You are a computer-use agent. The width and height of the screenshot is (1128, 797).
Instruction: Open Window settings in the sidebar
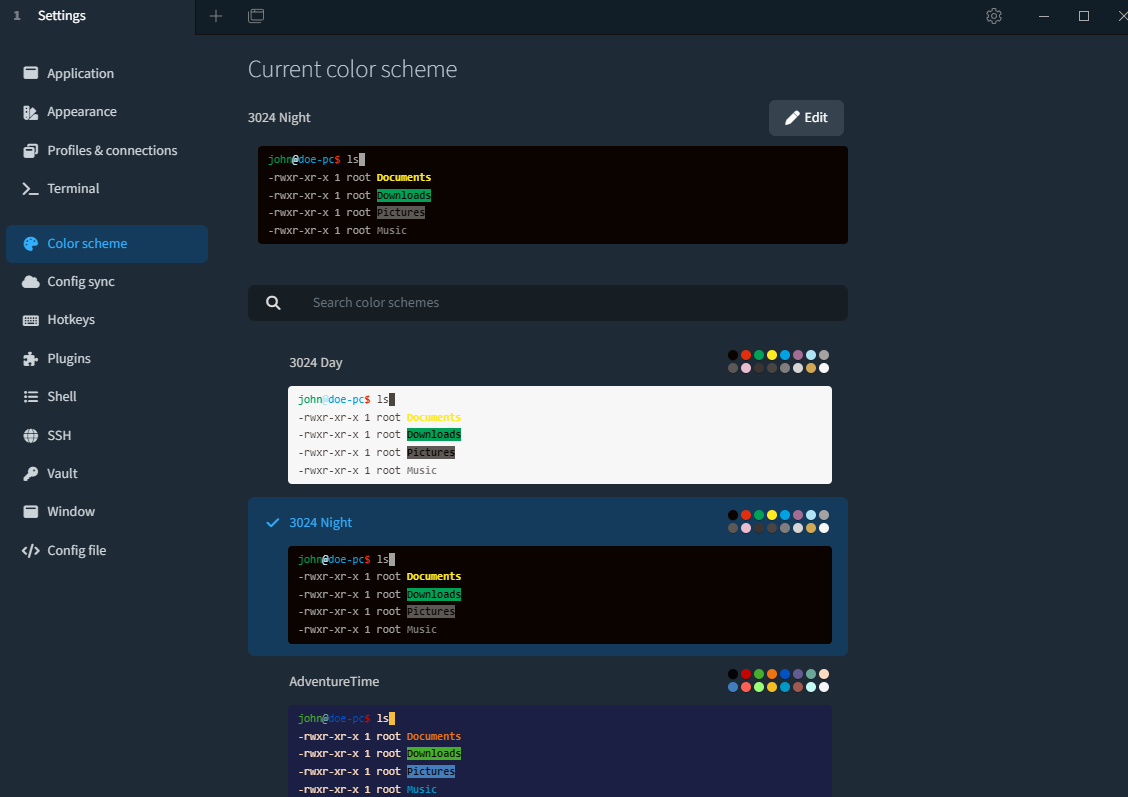pos(71,511)
